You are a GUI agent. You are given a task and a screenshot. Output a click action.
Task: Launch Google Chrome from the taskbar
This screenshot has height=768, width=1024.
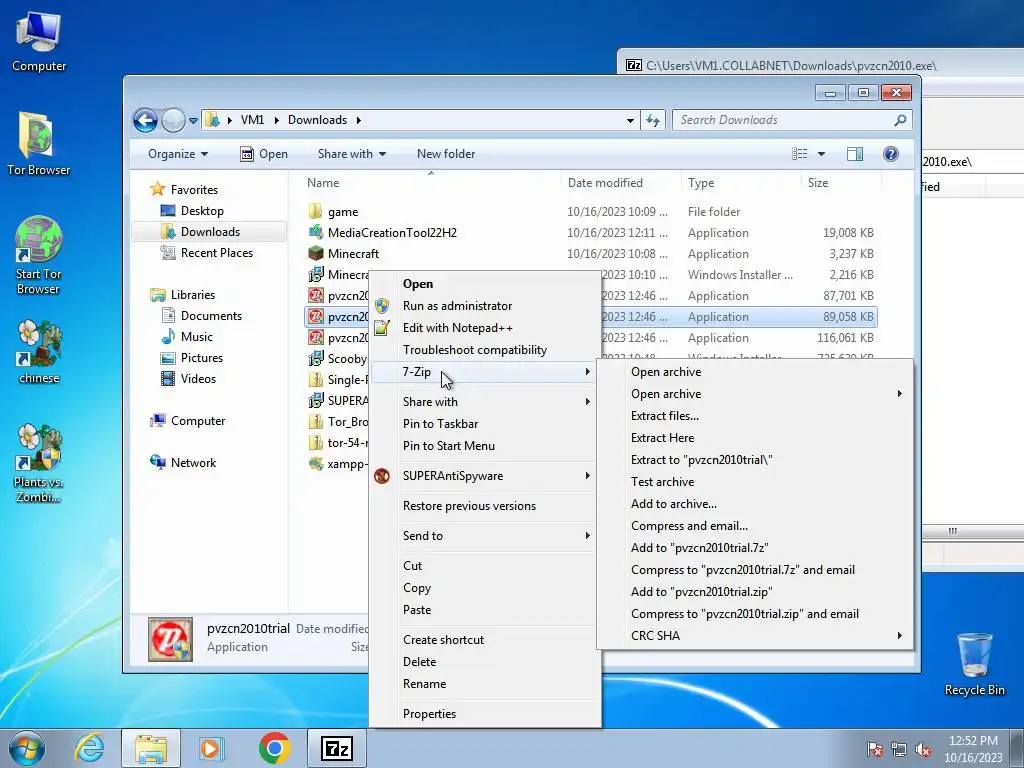click(274, 748)
